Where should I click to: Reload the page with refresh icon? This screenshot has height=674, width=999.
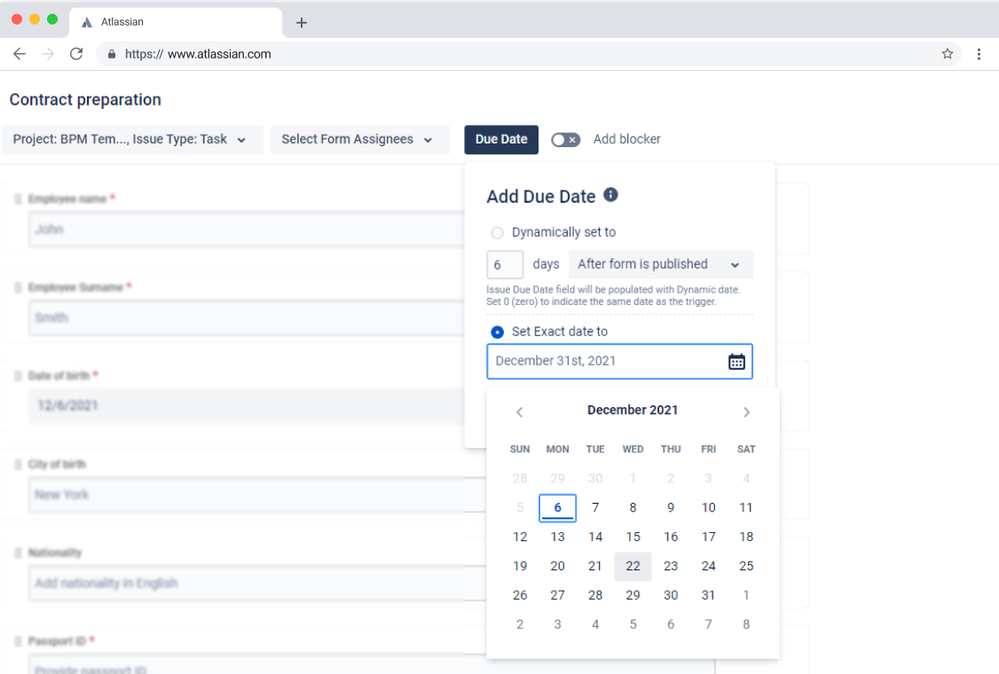pyautogui.click(x=76, y=54)
